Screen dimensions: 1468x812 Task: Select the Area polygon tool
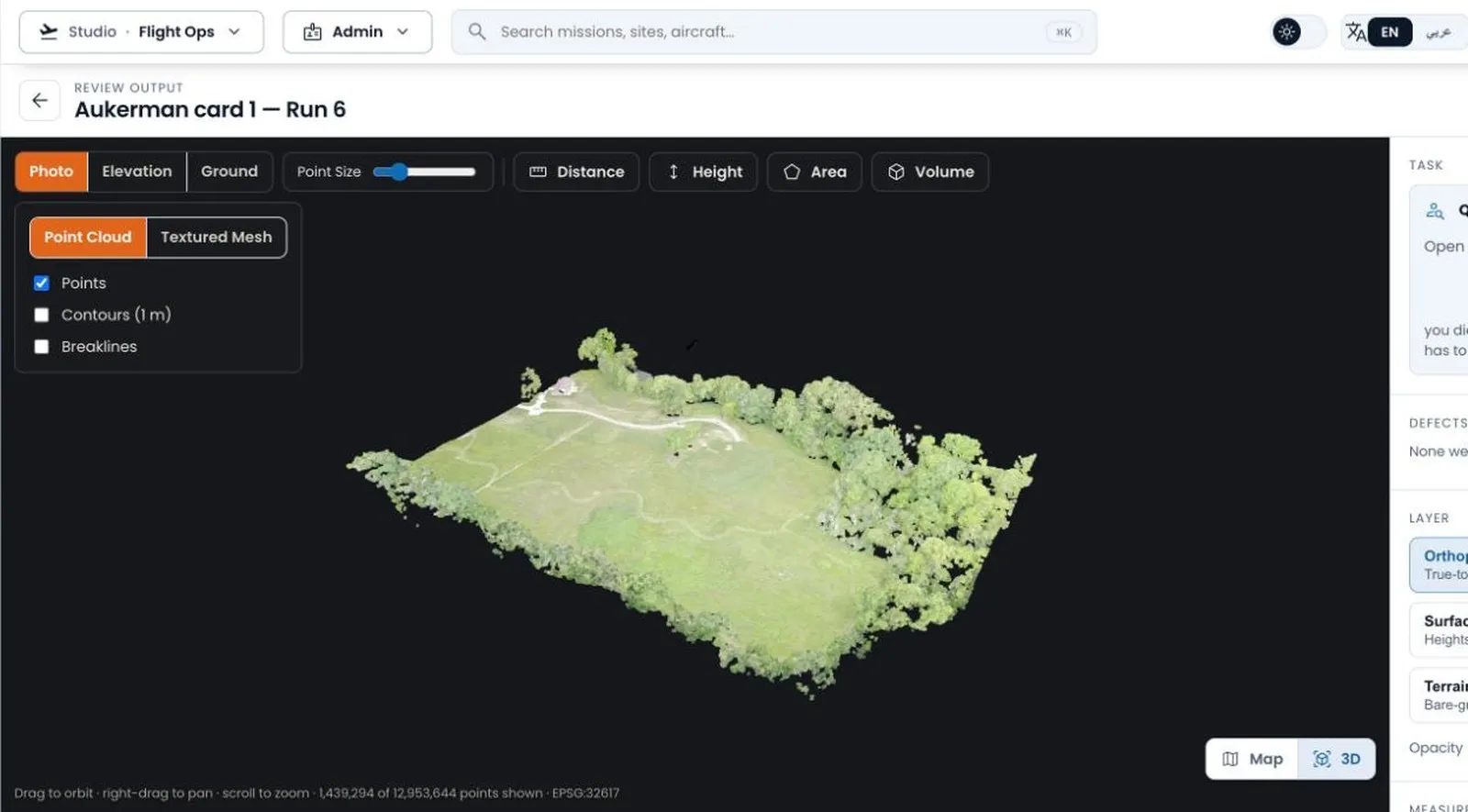(x=814, y=172)
